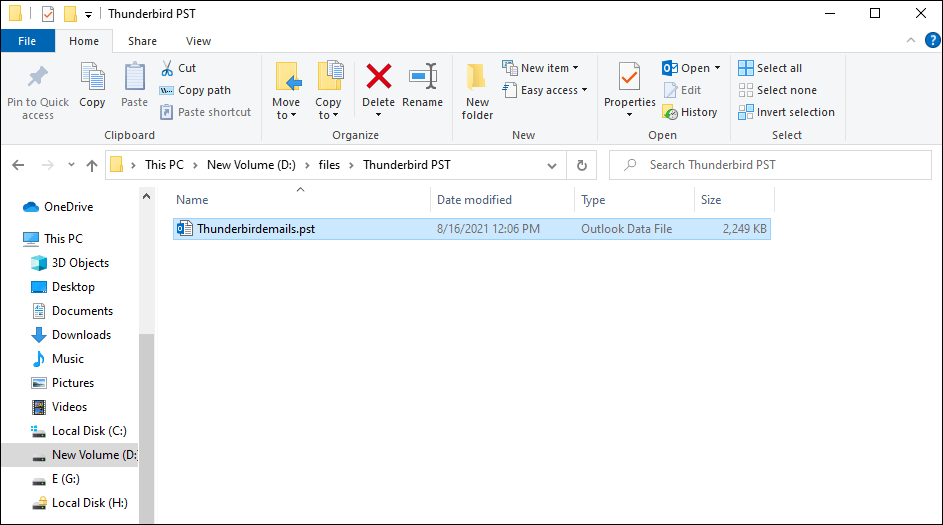
Task: Sort by the Type column header
Action: coord(634,200)
